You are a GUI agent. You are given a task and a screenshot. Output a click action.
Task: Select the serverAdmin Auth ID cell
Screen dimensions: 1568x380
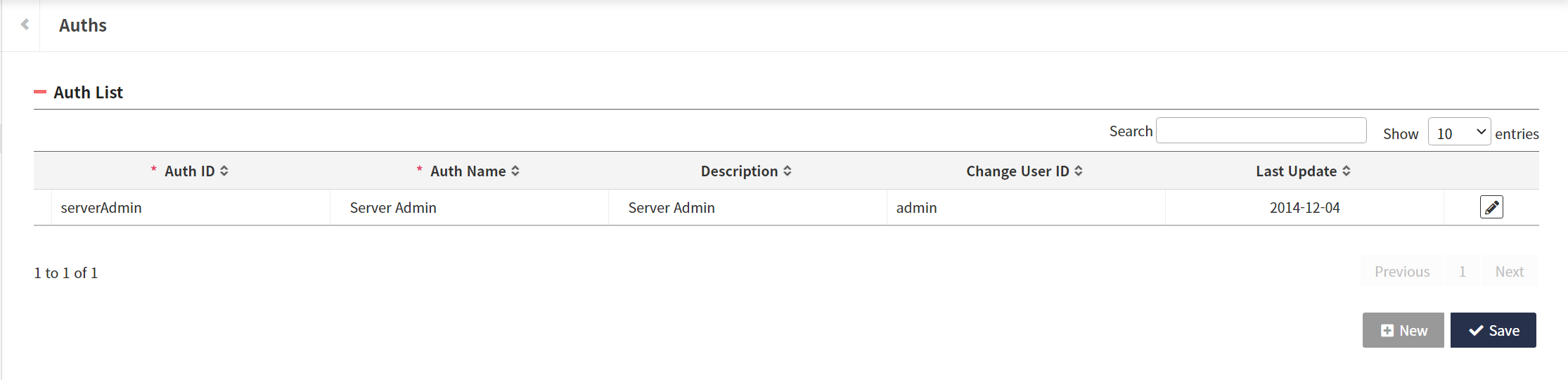tap(101, 208)
